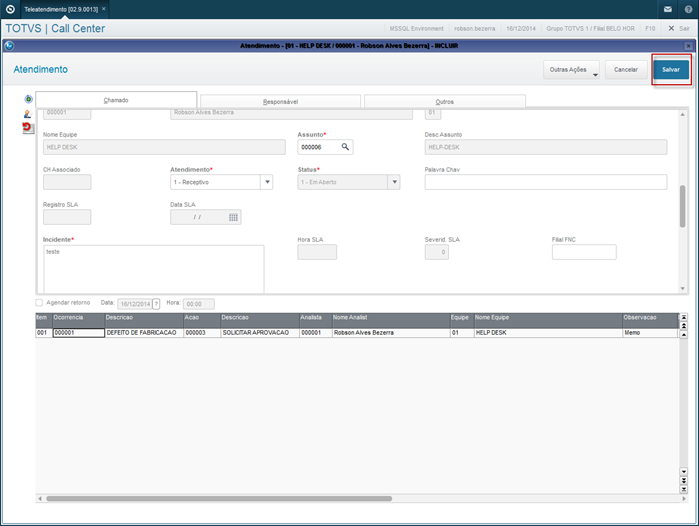Click the form's scroll up arrow
Image resolution: width=699 pixels, height=526 pixels.
(682, 115)
